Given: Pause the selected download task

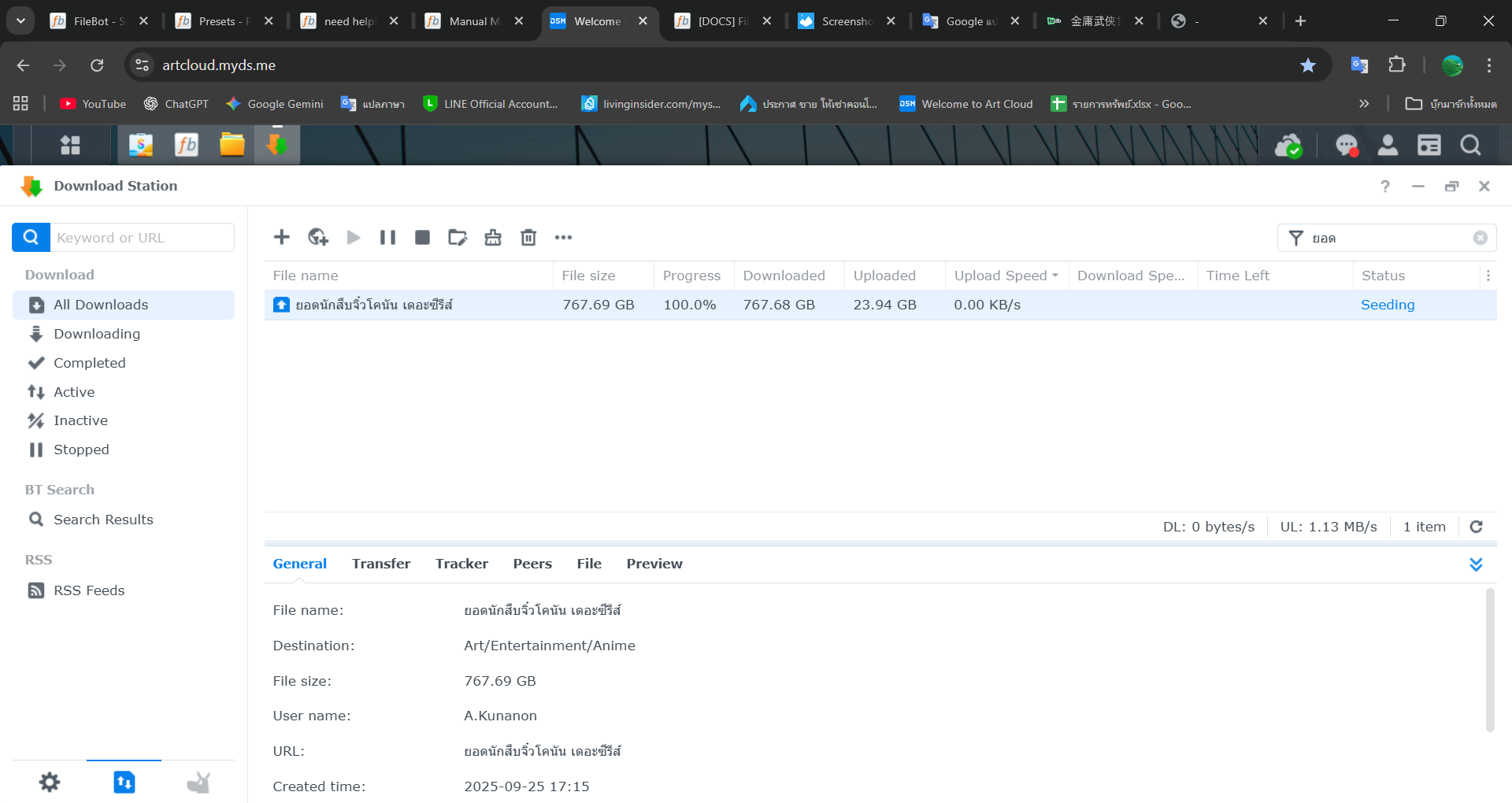Looking at the screenshot, I should pos(387,237).
